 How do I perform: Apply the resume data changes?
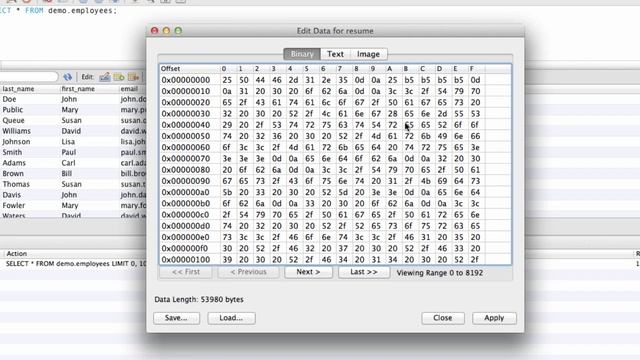click(x=494, y=318)
